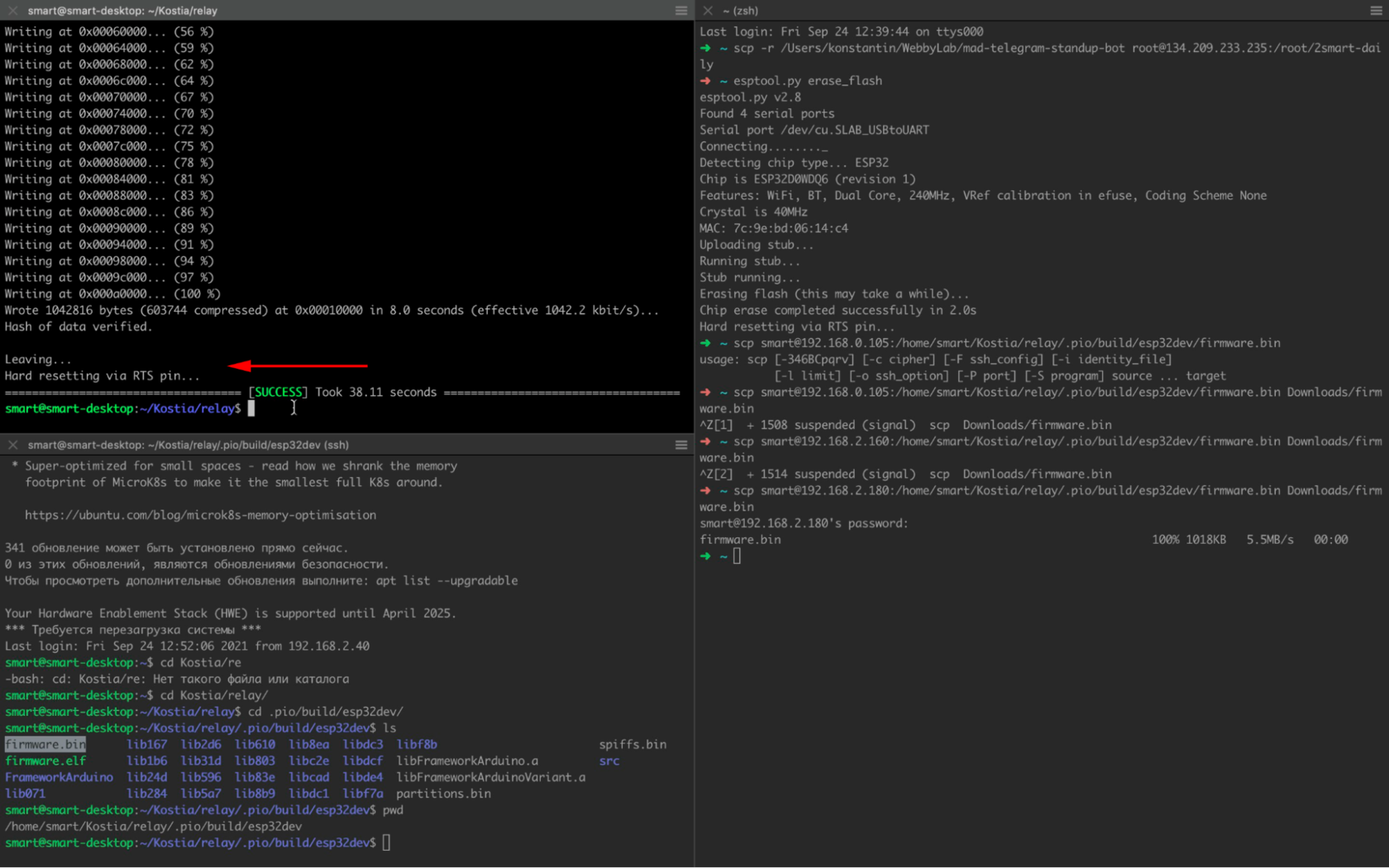Click 'Serial port /dev/cu.SLAB_USBtoUART' line
1389x868 pixels.
pyautogui.click(x=814, y=130)
